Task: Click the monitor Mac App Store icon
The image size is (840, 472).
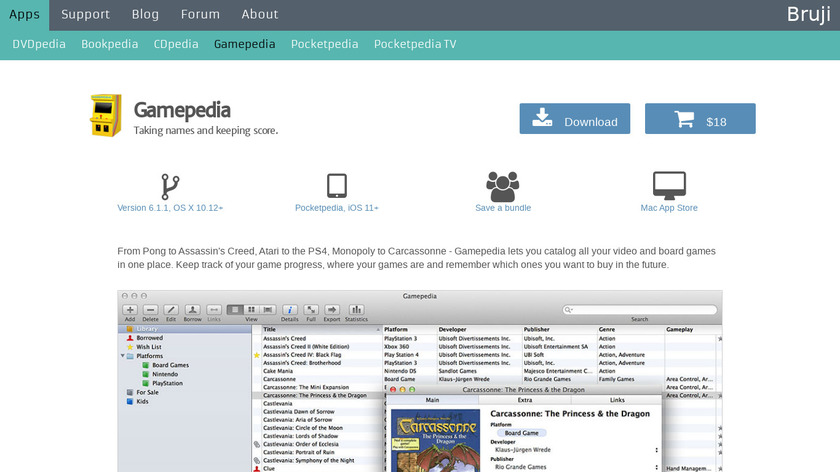Action: point(669,185)
